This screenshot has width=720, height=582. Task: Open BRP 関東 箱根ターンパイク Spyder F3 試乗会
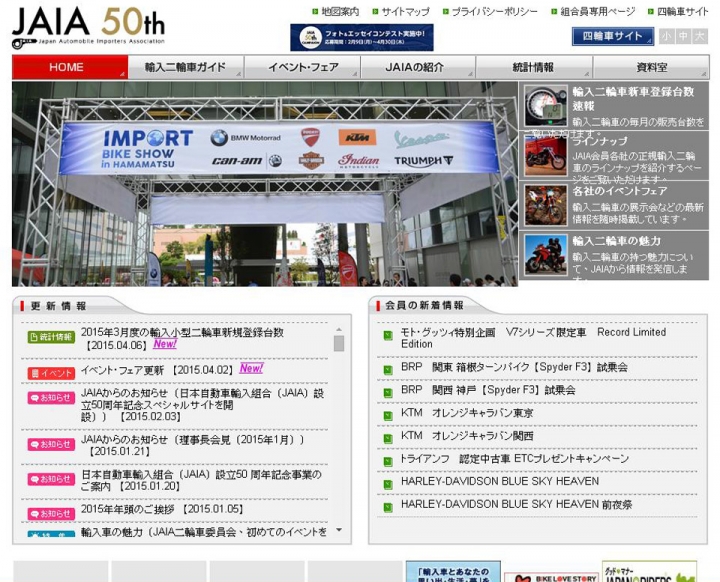pos(514,367)
